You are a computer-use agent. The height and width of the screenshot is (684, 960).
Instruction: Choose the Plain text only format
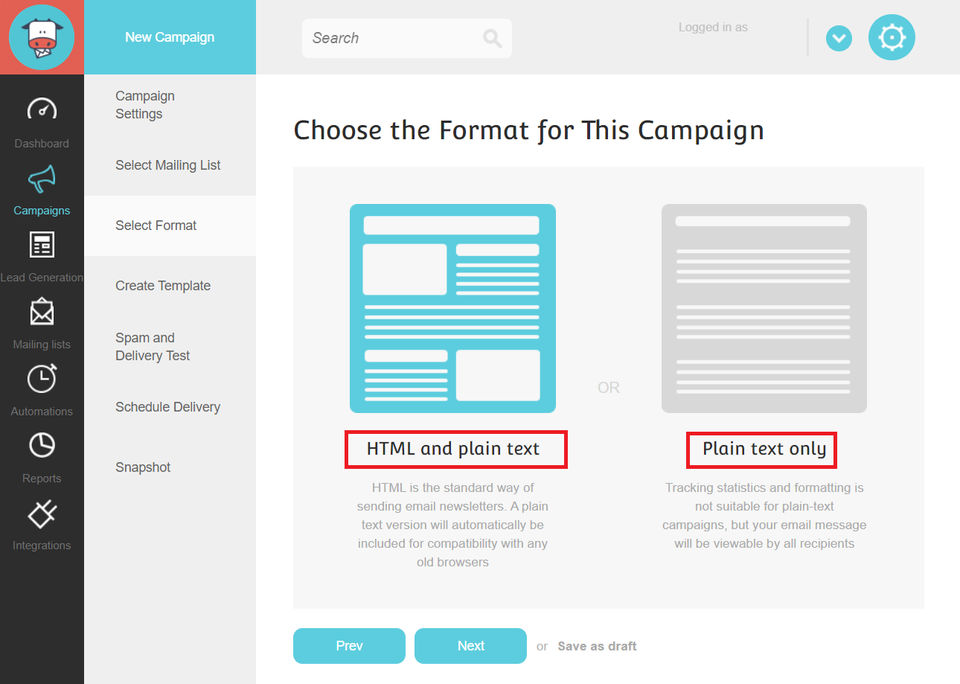point(764,309)
